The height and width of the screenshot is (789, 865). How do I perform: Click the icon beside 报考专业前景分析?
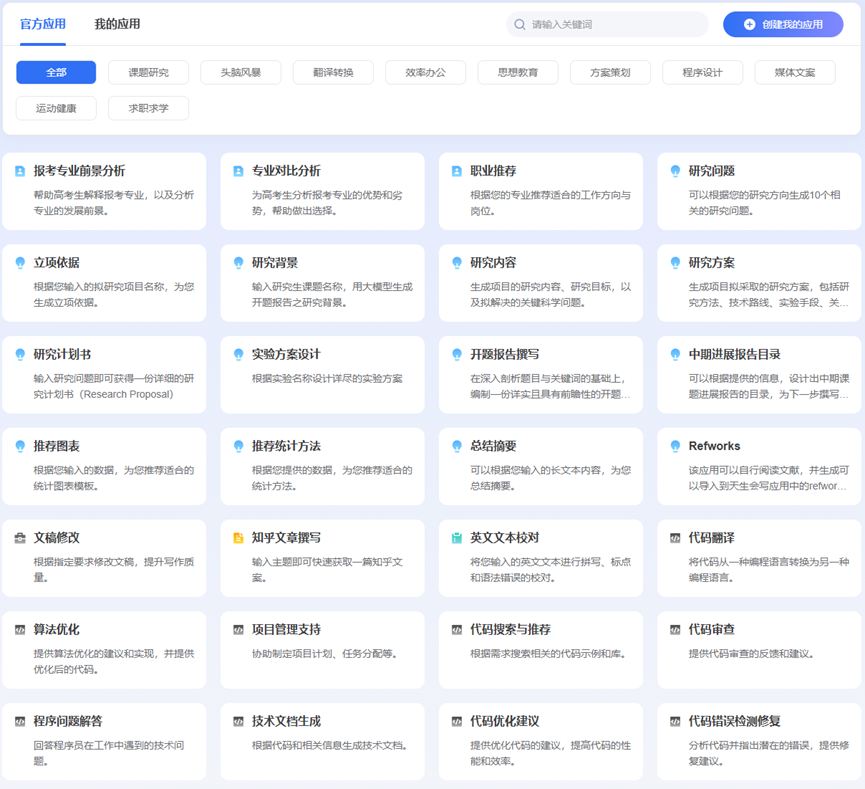point(20,171)
